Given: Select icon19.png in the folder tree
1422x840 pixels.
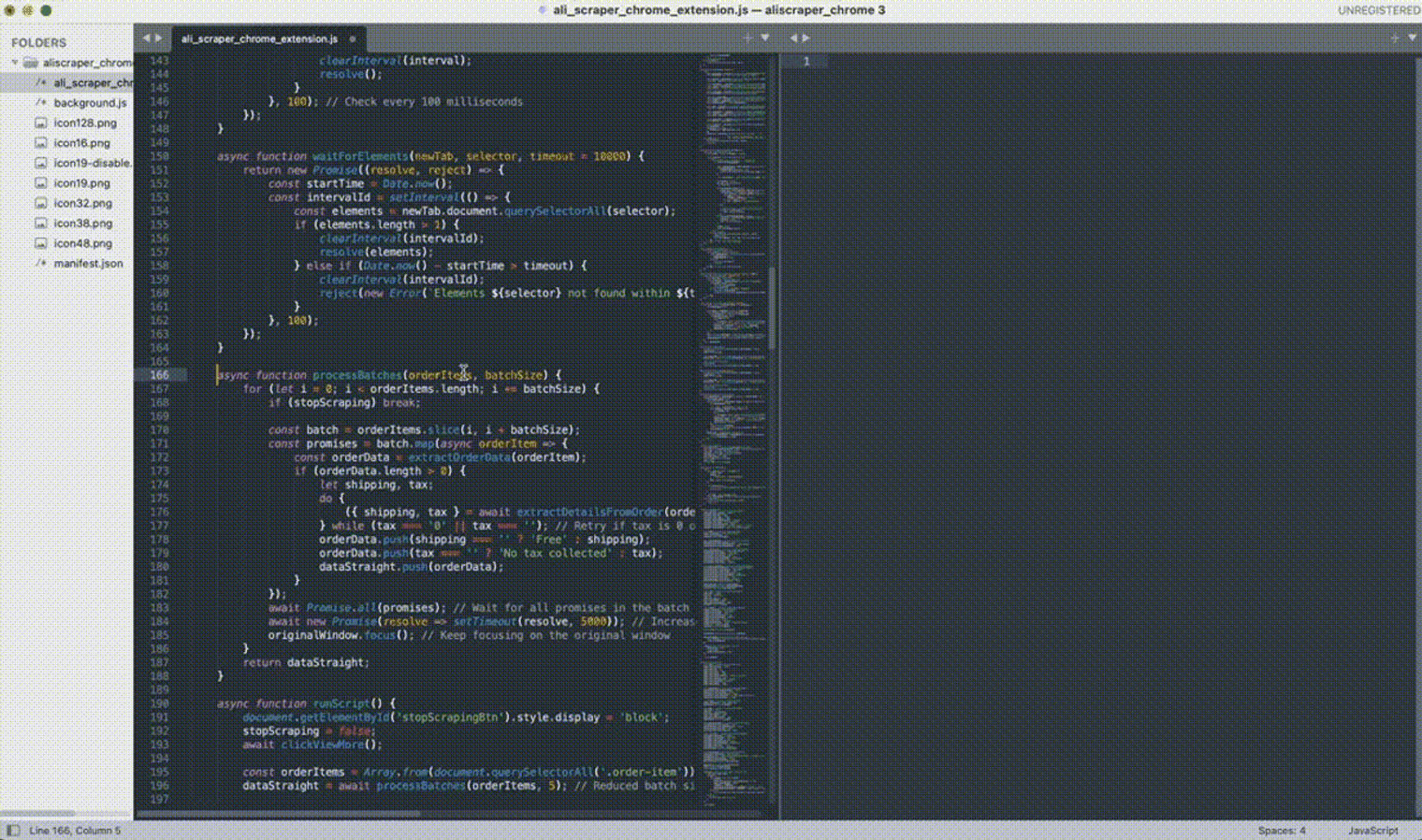Looking at the screenshot, I should pos(81,183).
